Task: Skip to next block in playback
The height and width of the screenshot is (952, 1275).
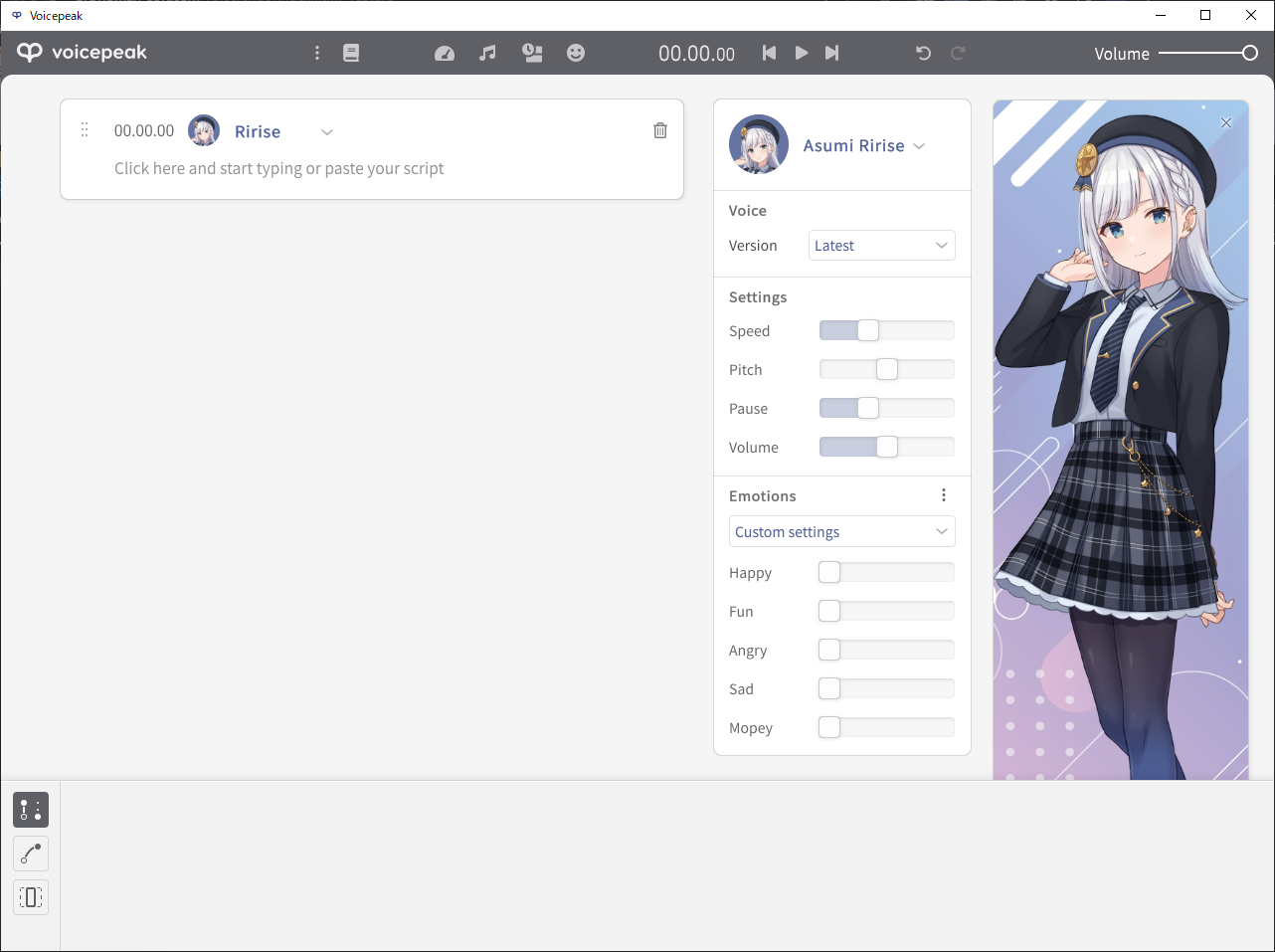Action: click(x=831, y=53)
